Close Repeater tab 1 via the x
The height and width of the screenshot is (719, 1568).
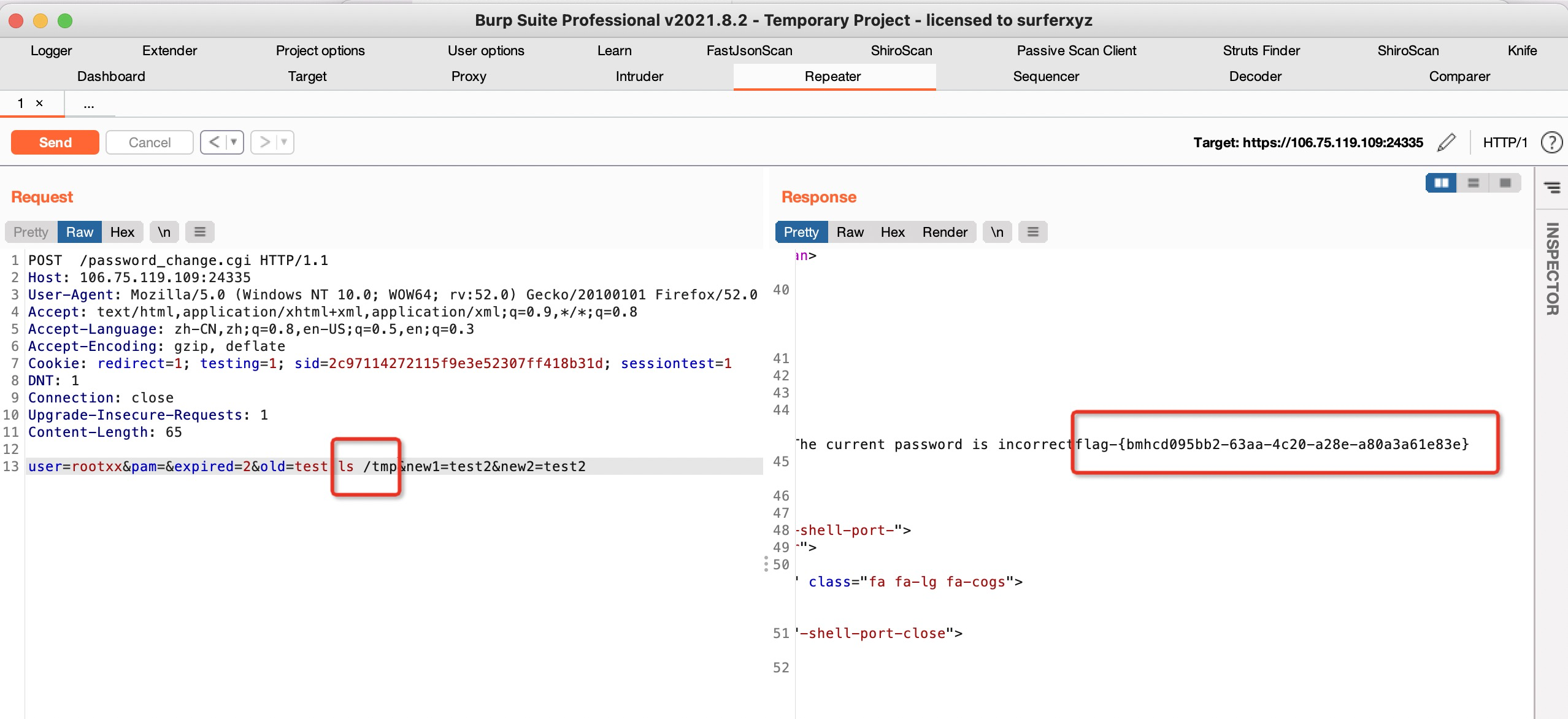point(39,103)
